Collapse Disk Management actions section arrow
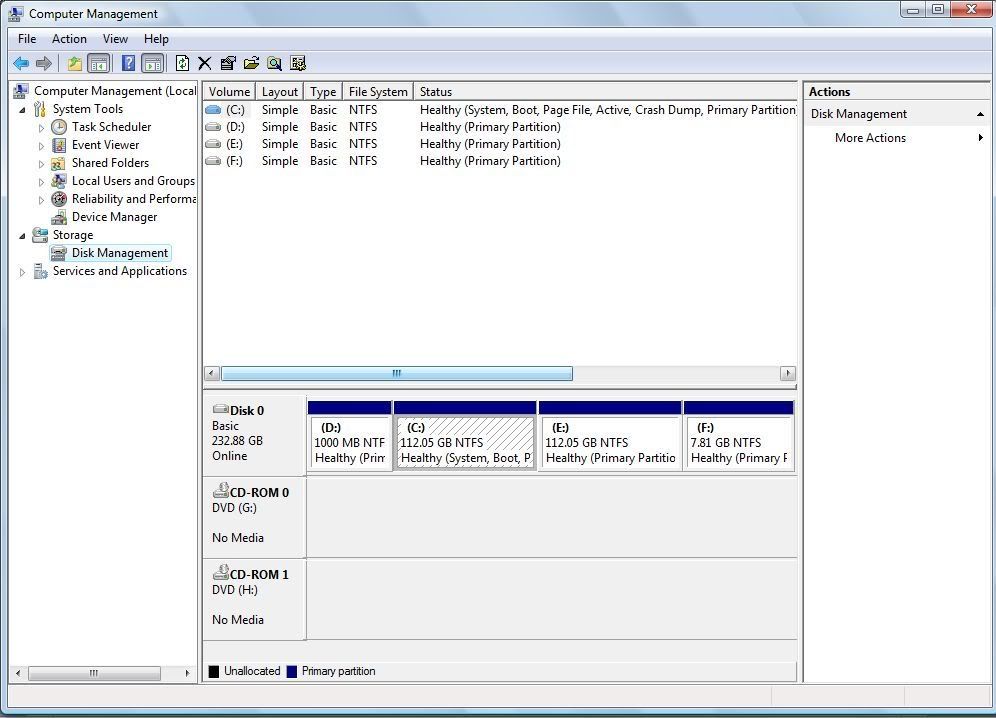The width and height of the screenshot is (996, 718). click(x=980, y=114)
